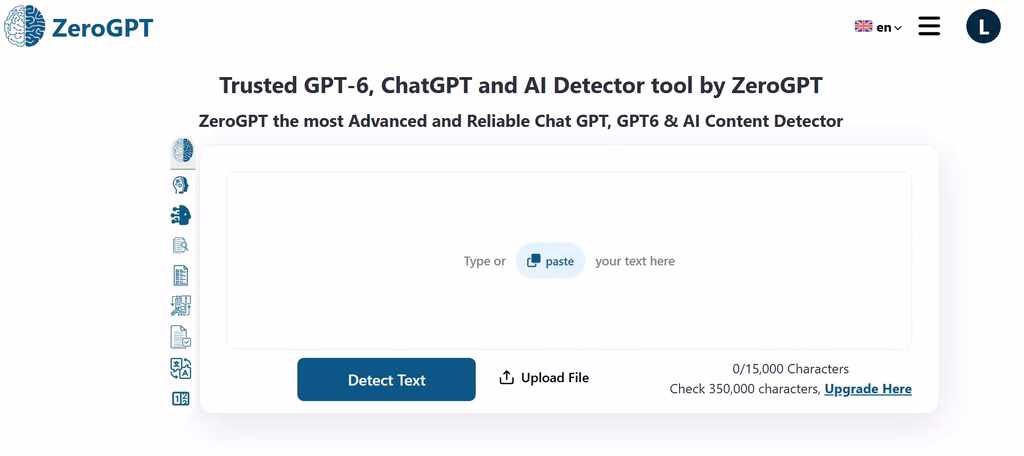The image size is (1024, 456).
Task: Open the document with checkmark sidebar tool
Action: coord(181,337)
